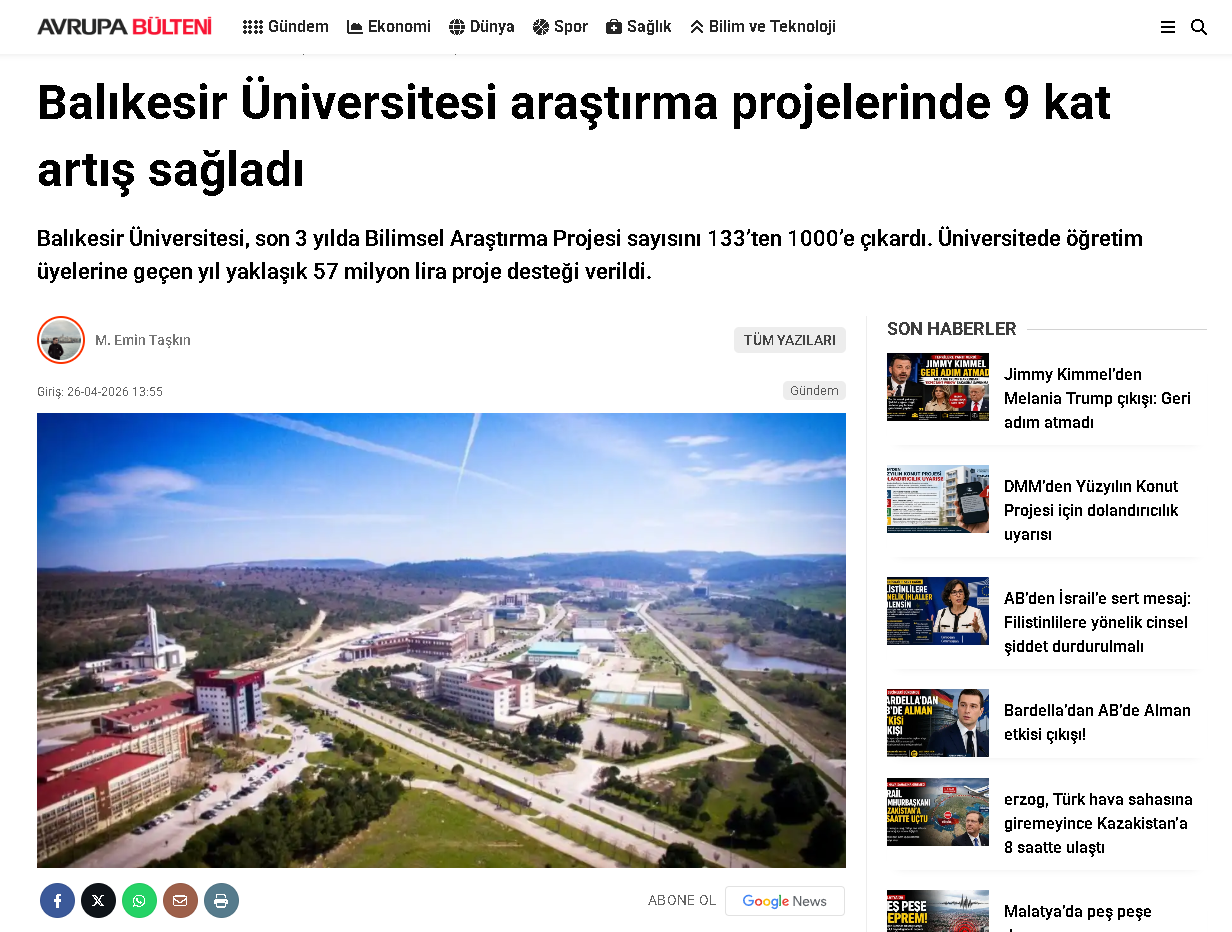
Task: Click the Bardella news thumbnail
Action: [938, 723]
